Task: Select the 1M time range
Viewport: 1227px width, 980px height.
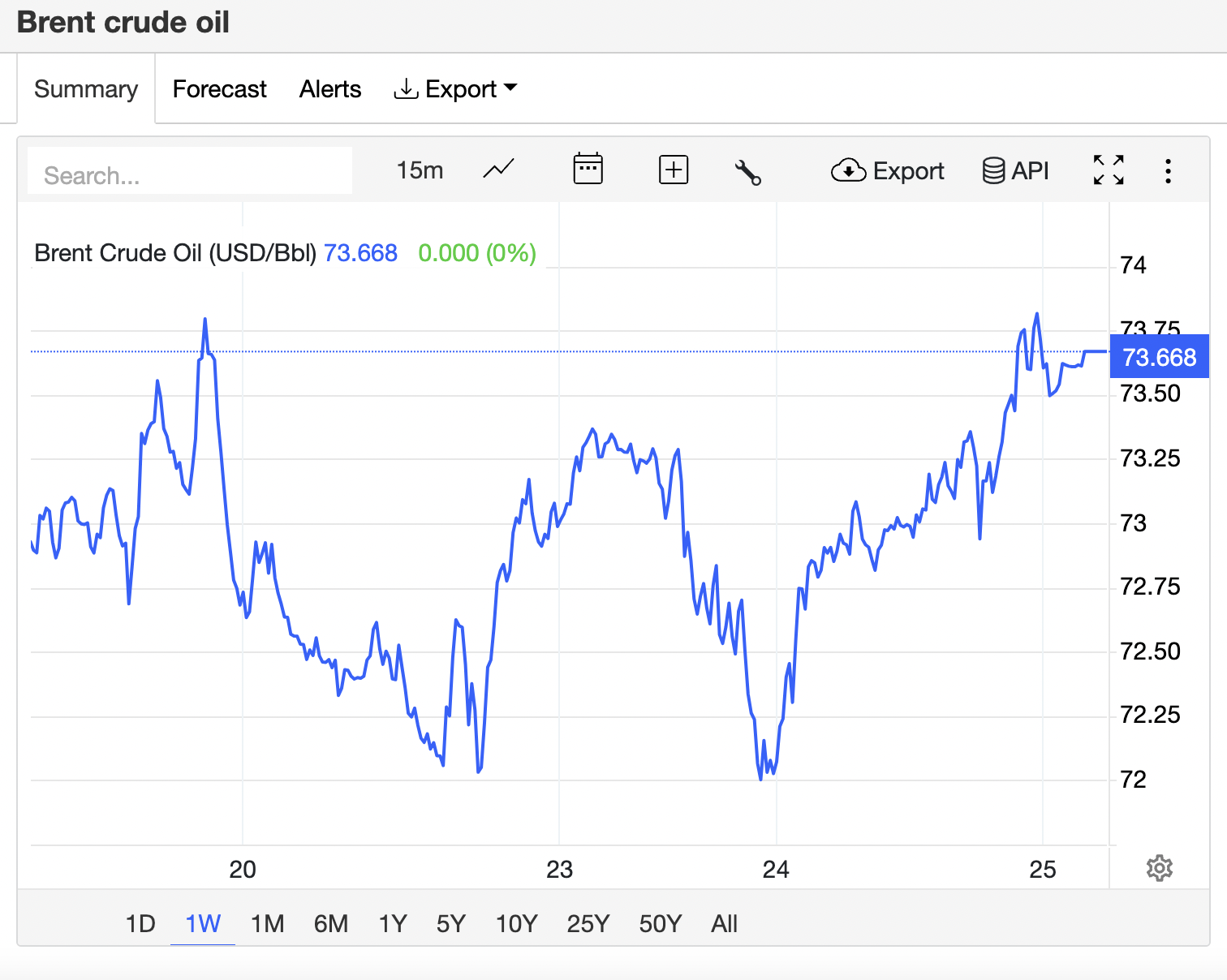Action: click(268, 924)
